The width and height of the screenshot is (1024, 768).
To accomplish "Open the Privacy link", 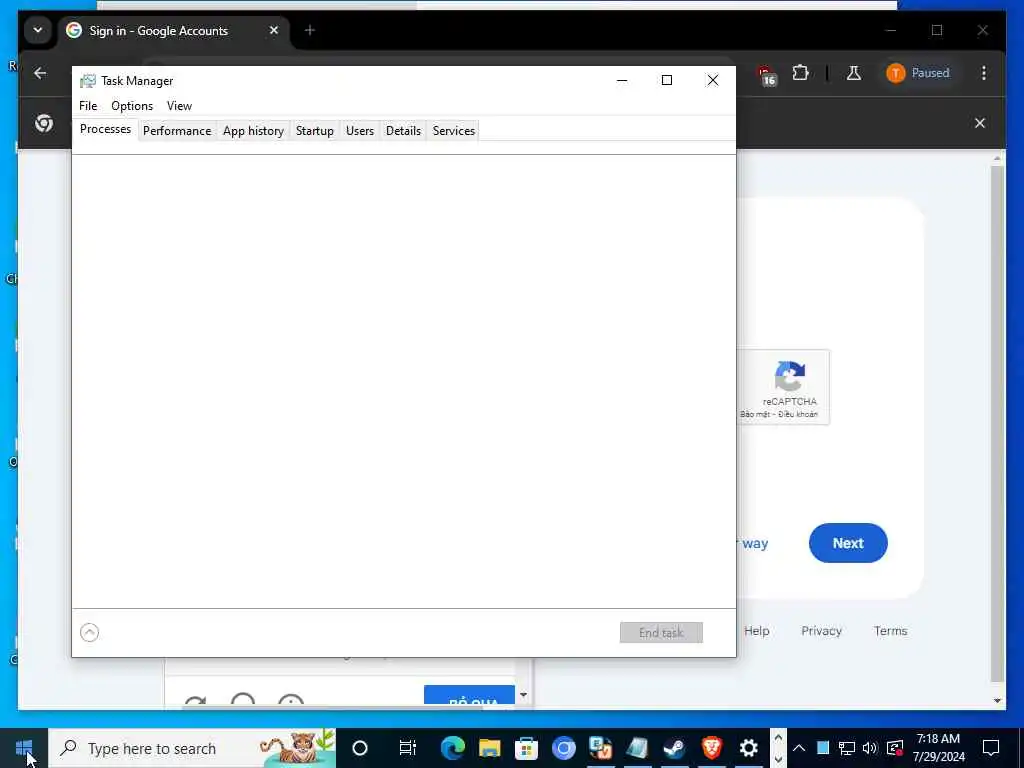I will pyautogui.click(x=821, y=631).
